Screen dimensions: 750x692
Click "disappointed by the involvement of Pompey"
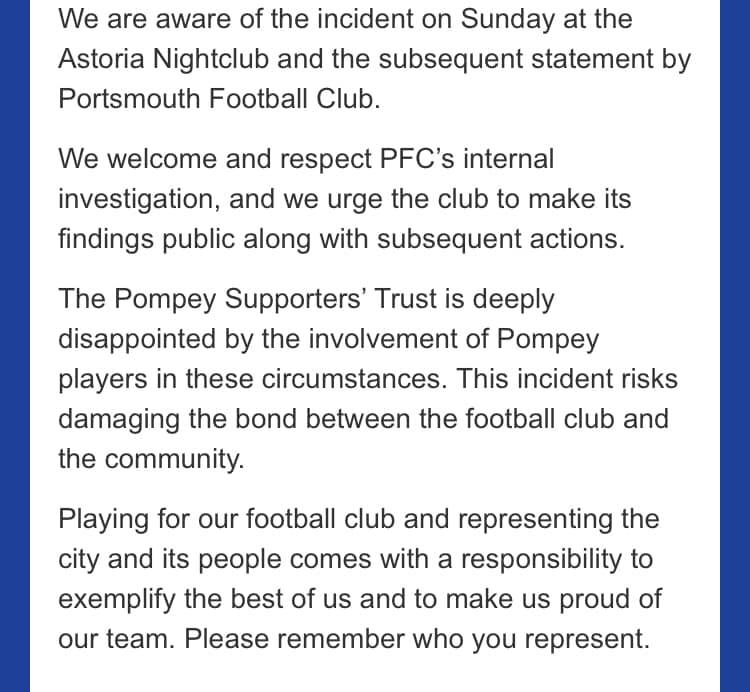[328, 339]
